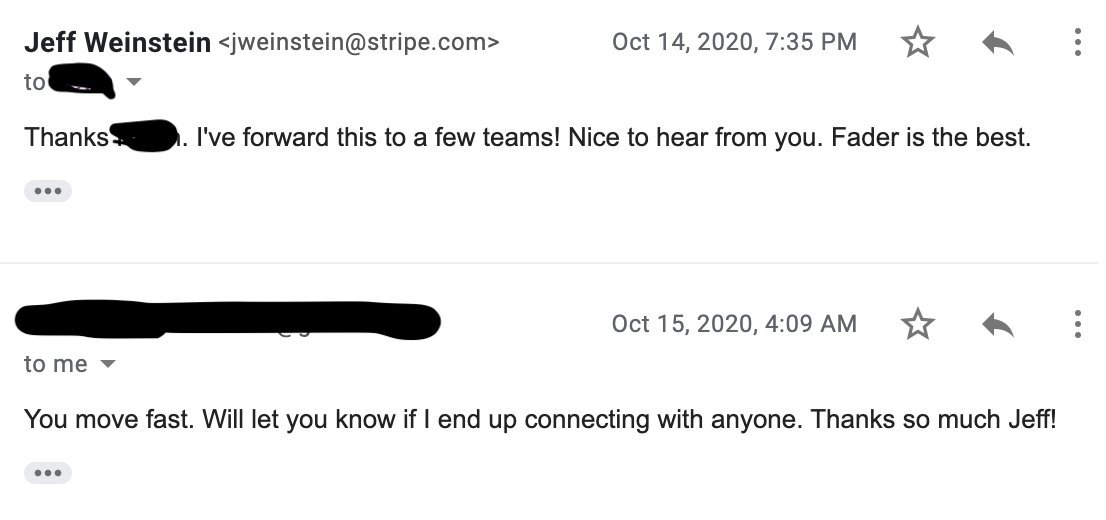
Task: Show trimmed content in Jeff's message
Action: (48, 191)
